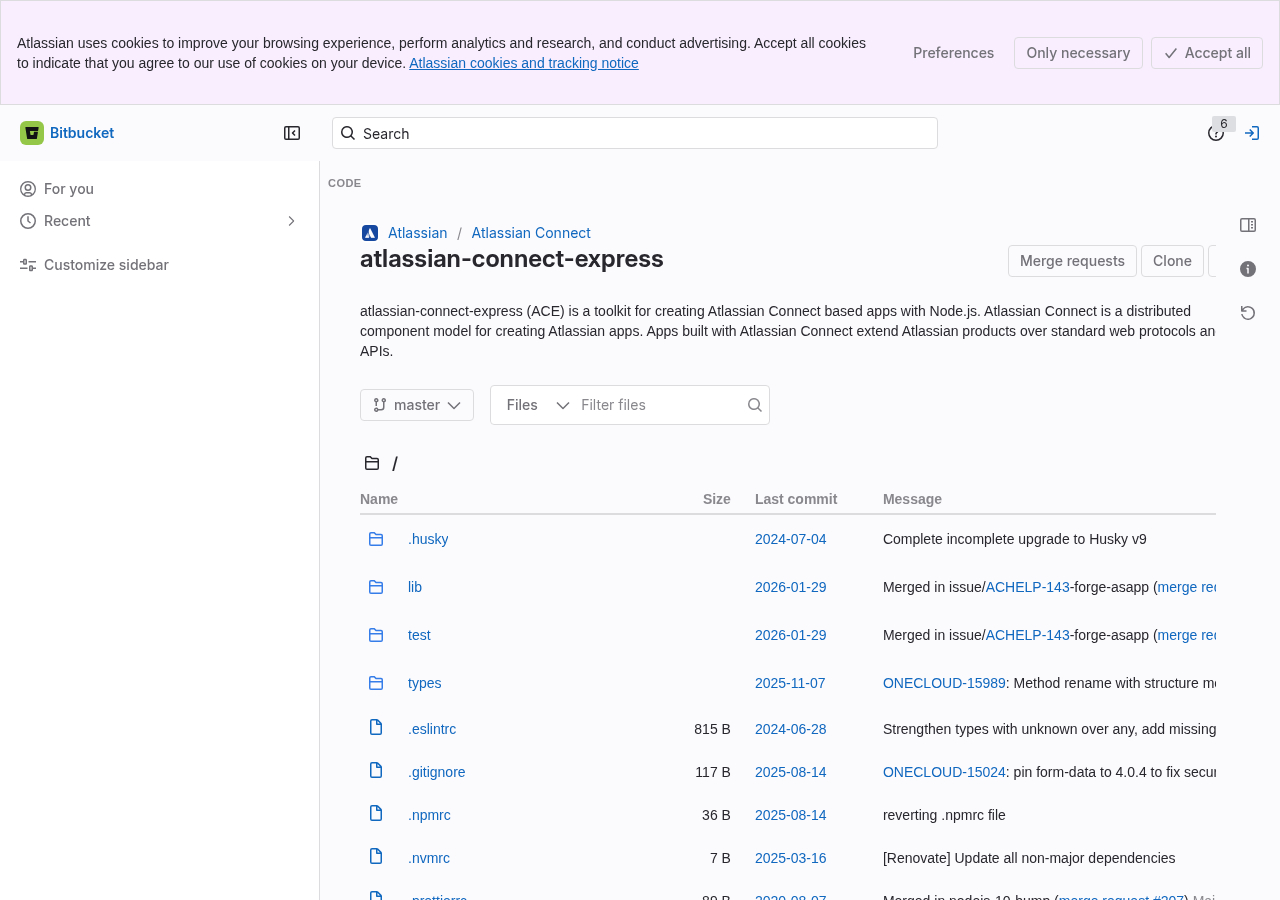Click the .eslintrc file icon

click(376, 727)
